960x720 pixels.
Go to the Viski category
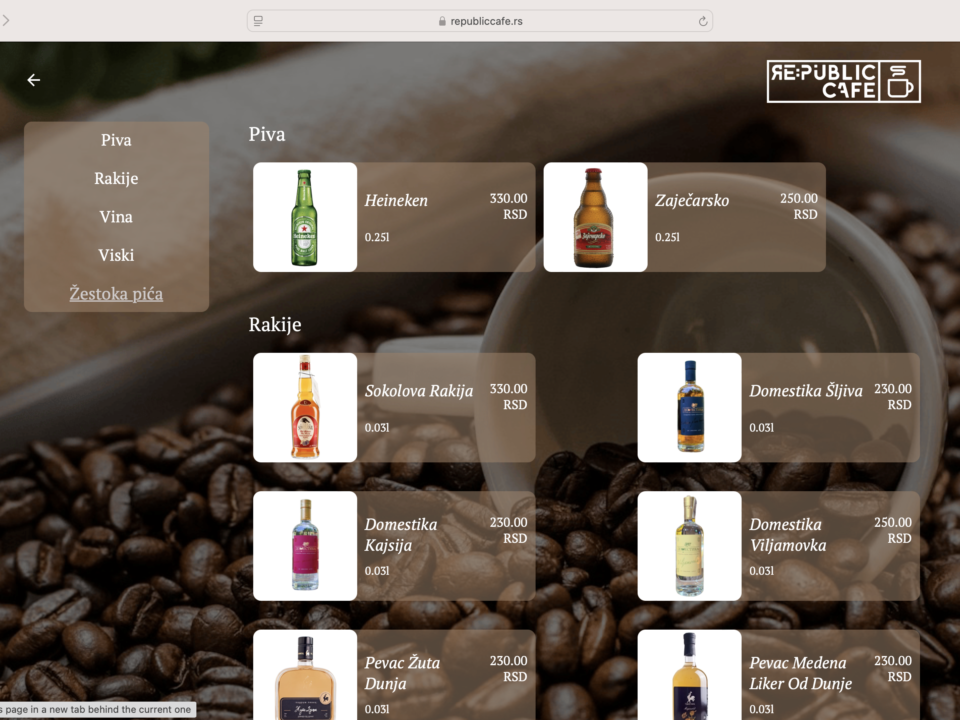click(x=116, y=255)
